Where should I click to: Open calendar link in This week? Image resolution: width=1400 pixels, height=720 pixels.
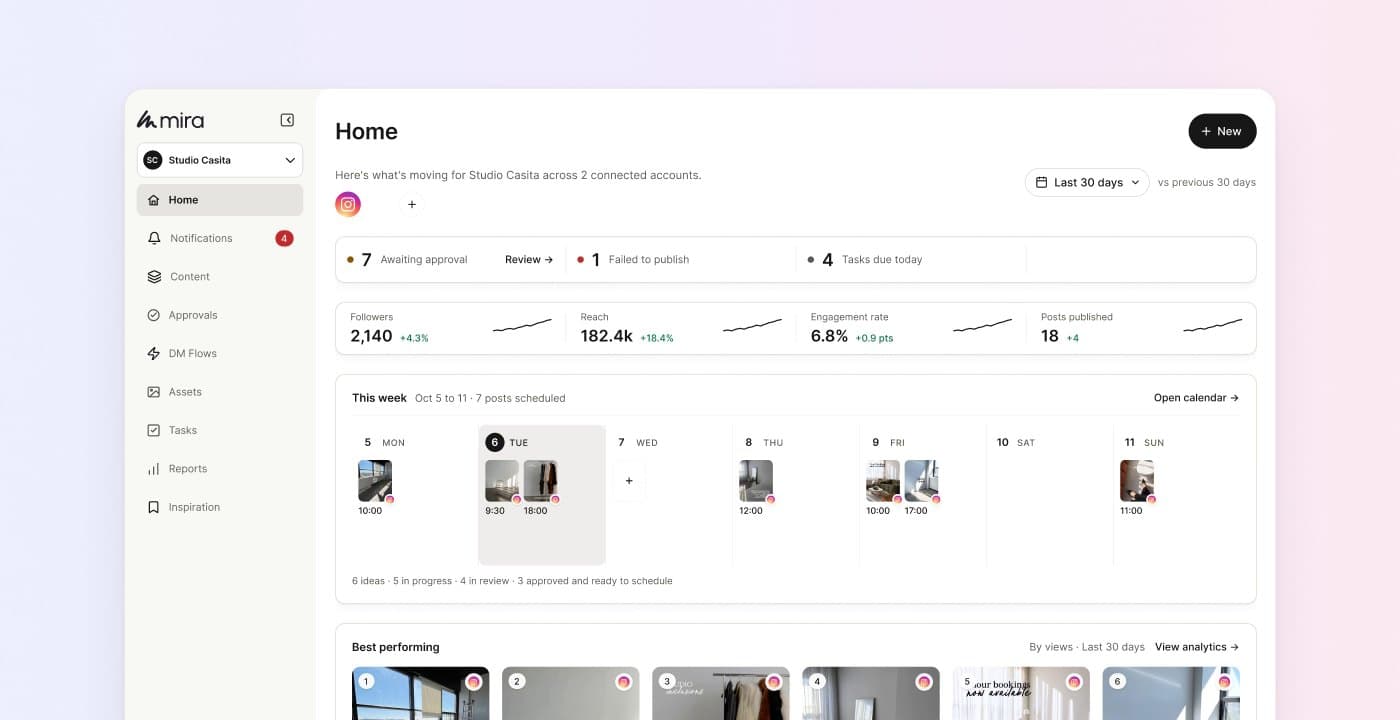pos(1196,398)
